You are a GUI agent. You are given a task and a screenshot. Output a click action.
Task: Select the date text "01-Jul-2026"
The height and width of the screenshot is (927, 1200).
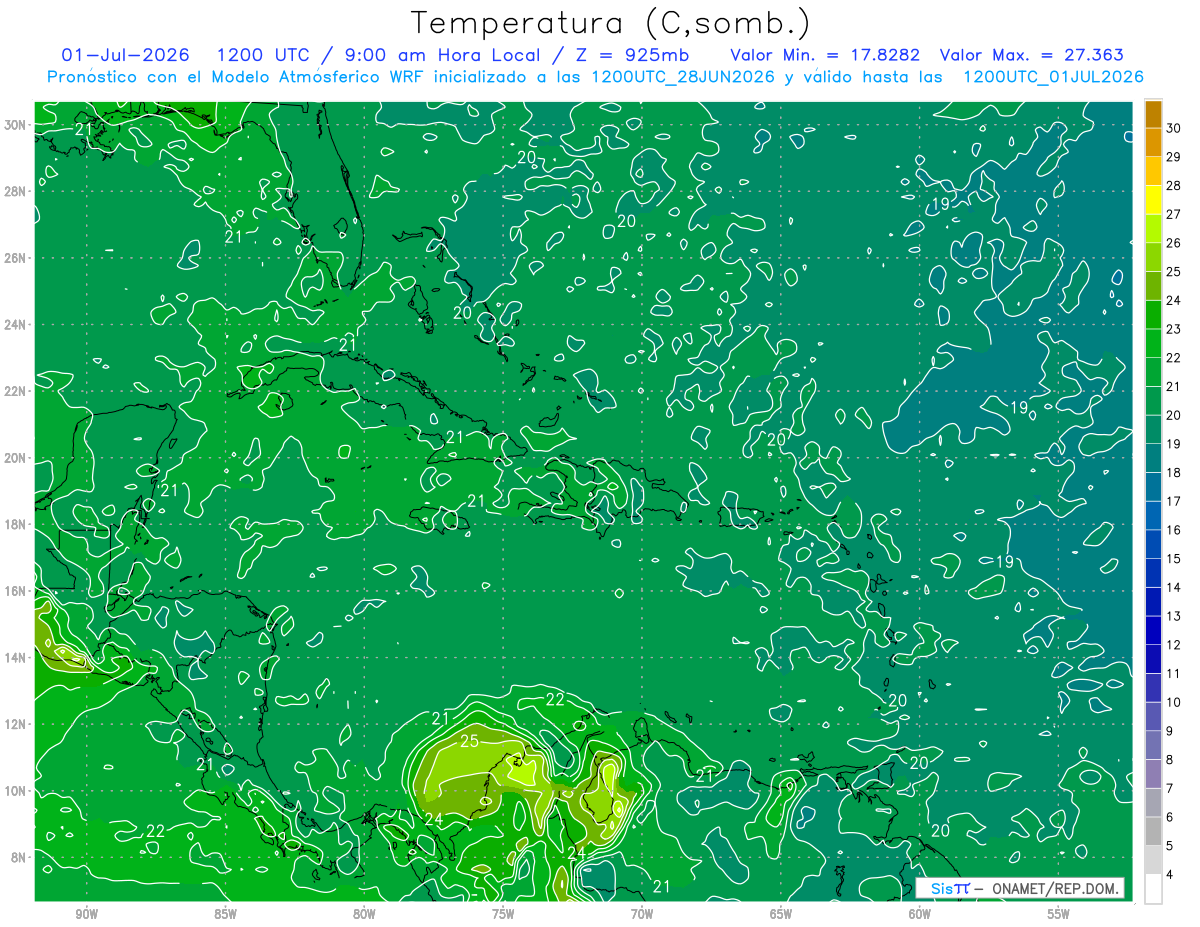click(125, 55)
